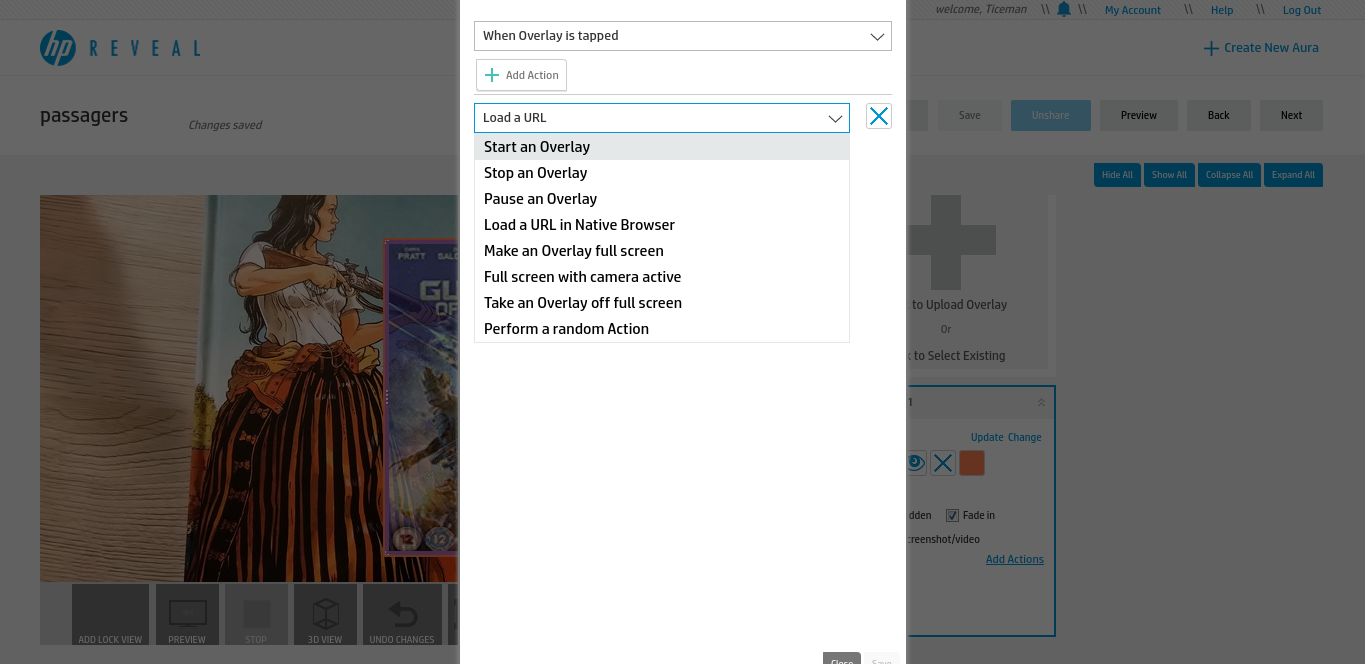Choose Load a URL in Native Browser

pyautogui.click(x=662, y=225)
